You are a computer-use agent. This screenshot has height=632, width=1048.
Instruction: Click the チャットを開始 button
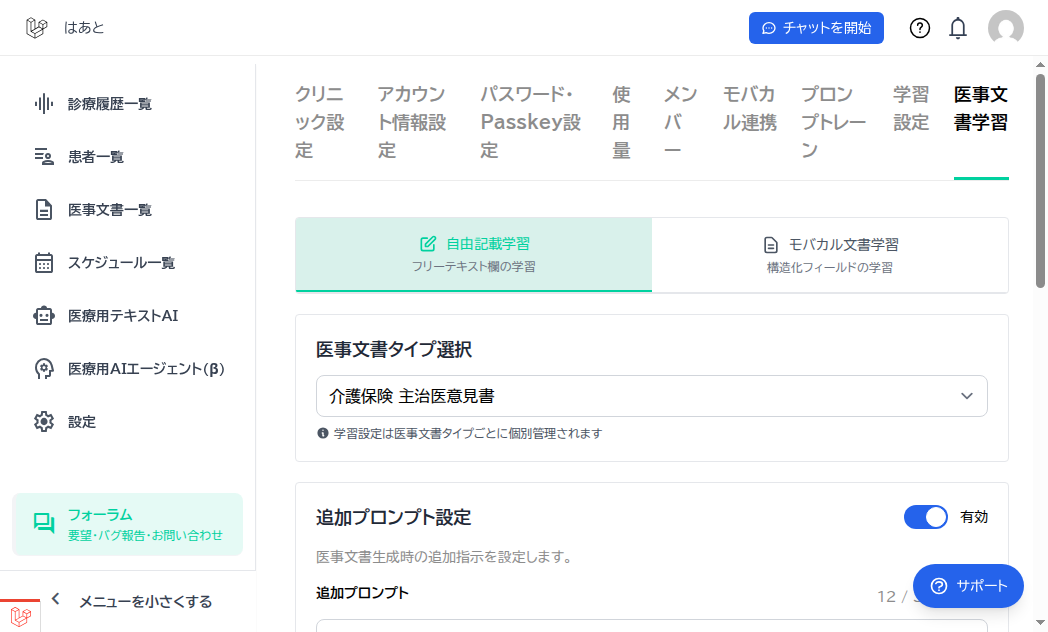click(816, 28)
